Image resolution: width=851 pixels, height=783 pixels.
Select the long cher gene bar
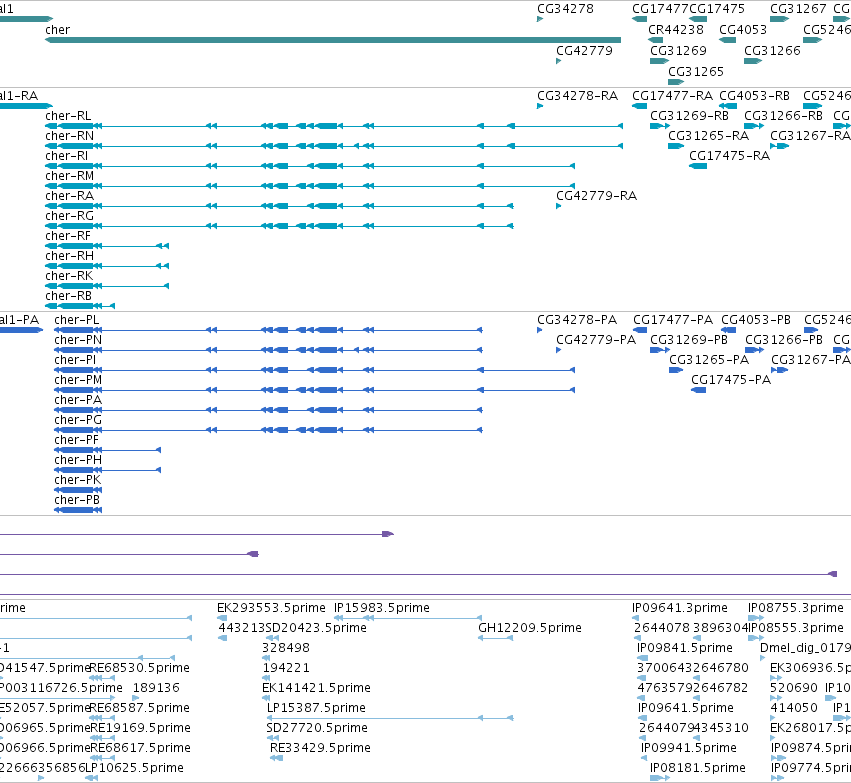click(333, 40)
